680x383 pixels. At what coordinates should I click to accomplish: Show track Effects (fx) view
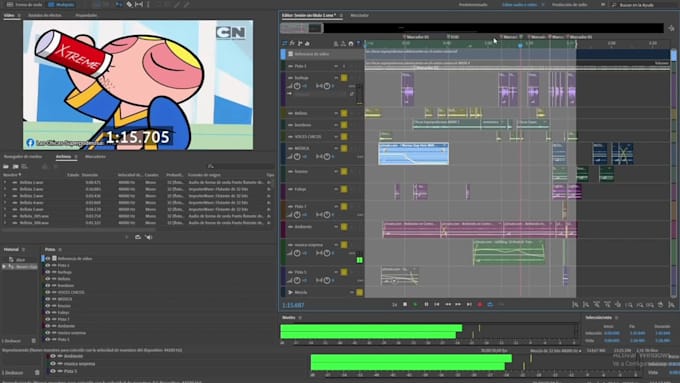click(x=292, y=43)
